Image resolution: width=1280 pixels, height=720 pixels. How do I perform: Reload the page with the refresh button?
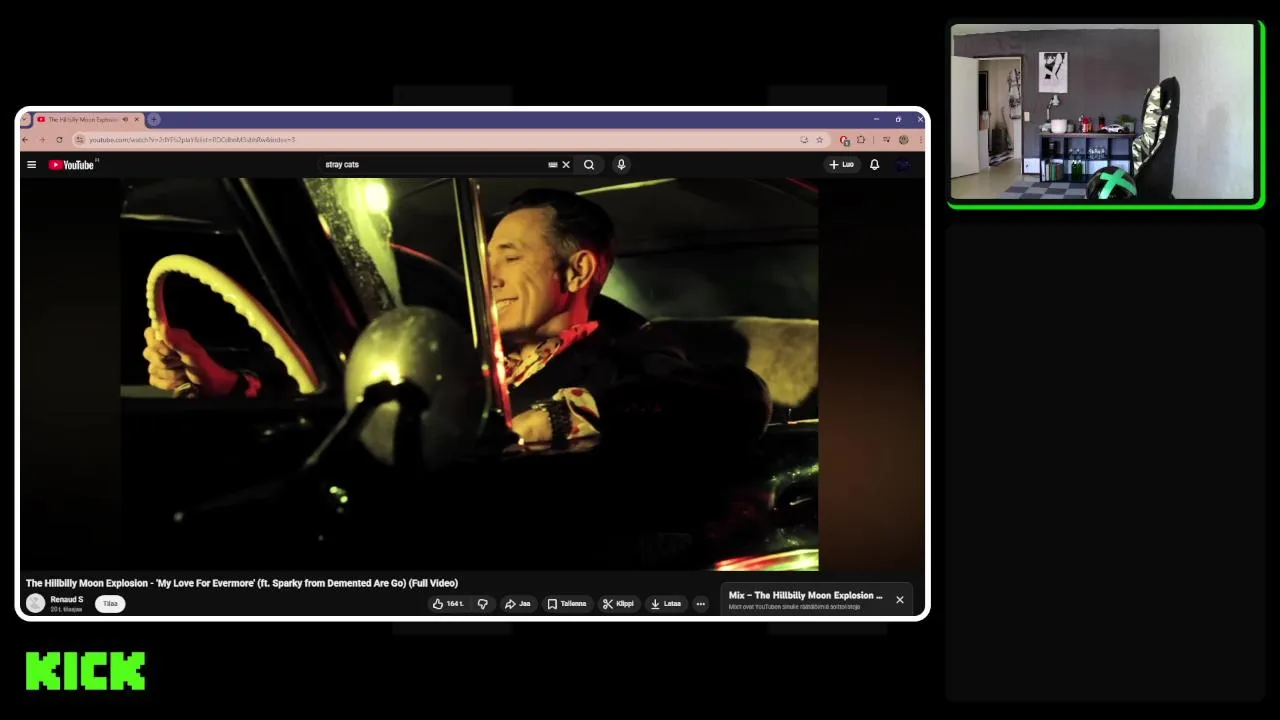click(59, 140)
